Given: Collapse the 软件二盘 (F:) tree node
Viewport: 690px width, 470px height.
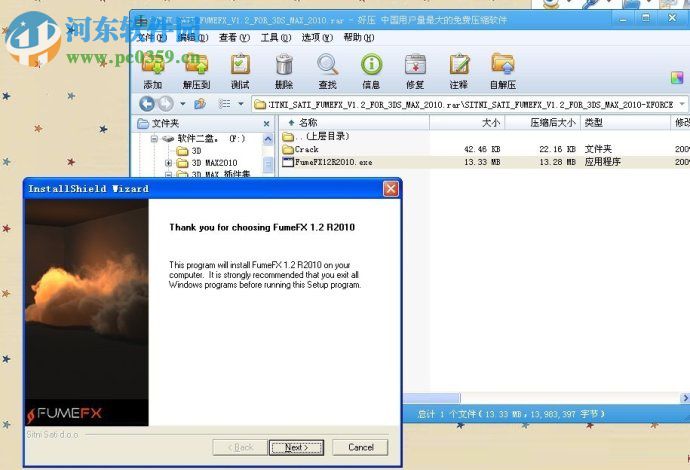Looking at the screenshot, I should click(154, 139).
